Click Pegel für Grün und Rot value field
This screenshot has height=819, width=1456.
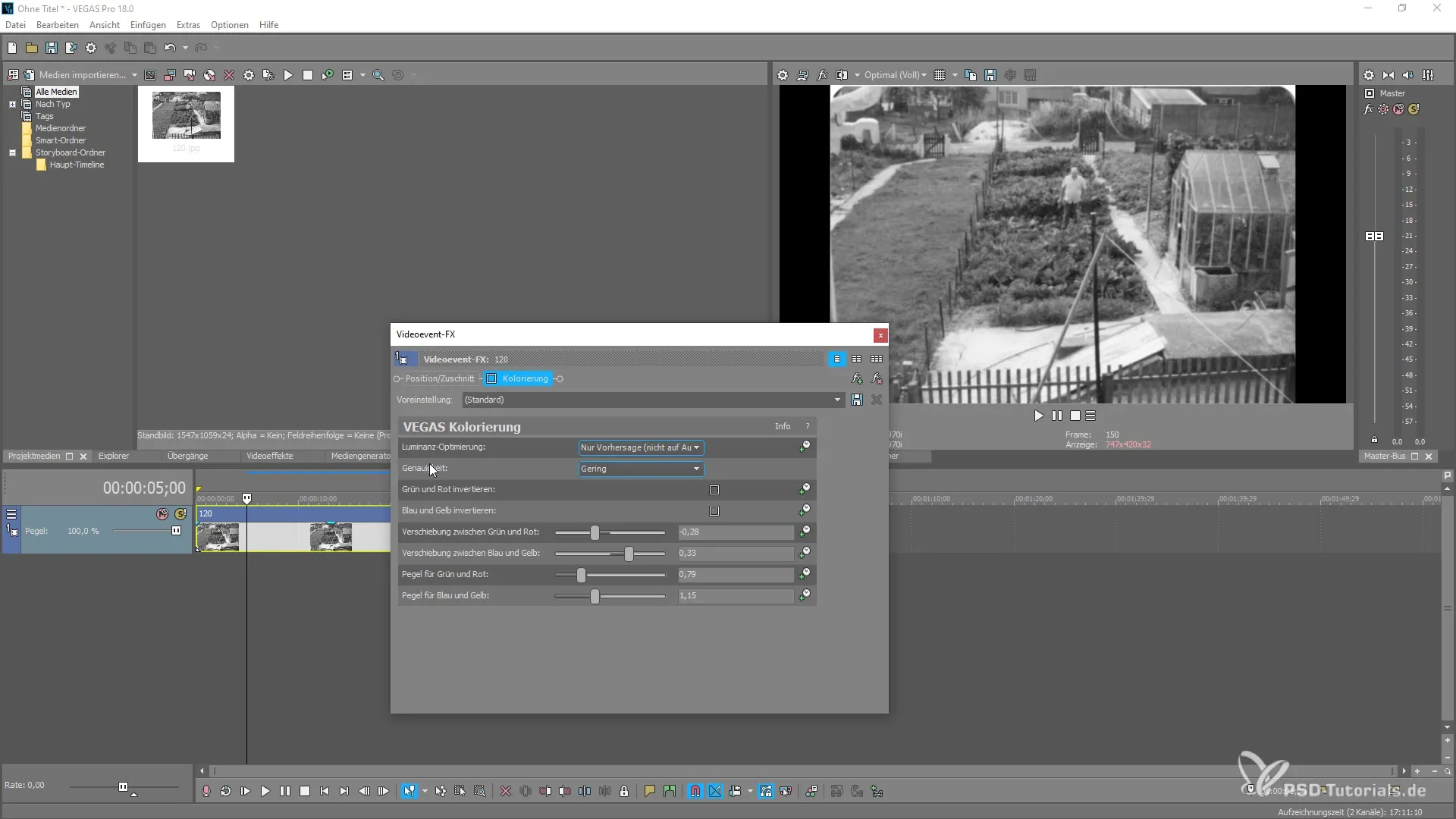click(736, 575)
